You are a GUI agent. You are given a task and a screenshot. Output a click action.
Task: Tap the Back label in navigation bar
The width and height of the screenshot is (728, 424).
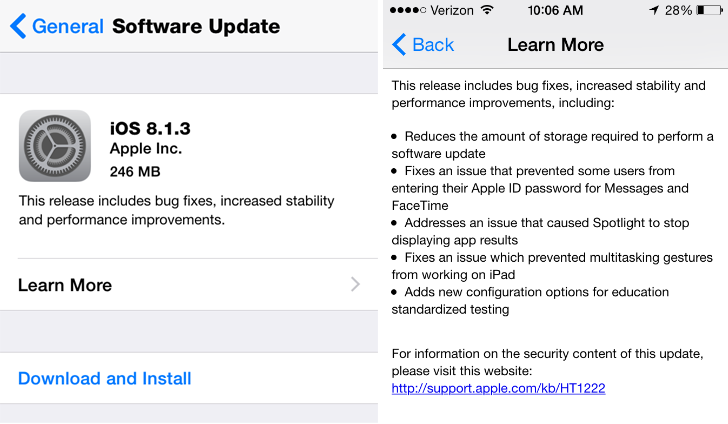coord(433,45)
